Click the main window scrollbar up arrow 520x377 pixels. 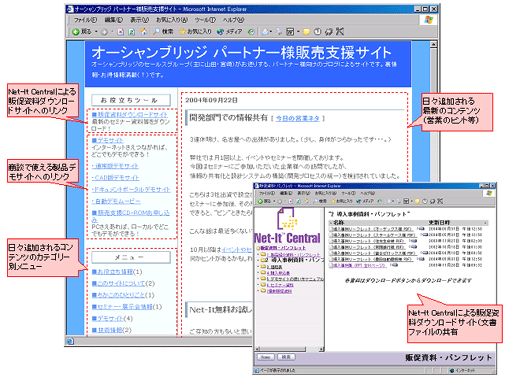pos(433,44)
